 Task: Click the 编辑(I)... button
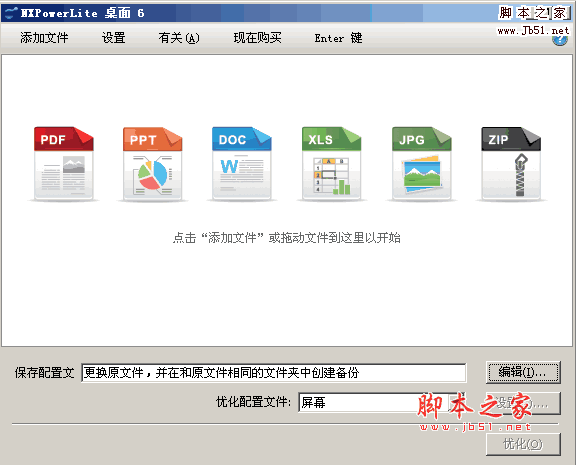coord(523,372)
